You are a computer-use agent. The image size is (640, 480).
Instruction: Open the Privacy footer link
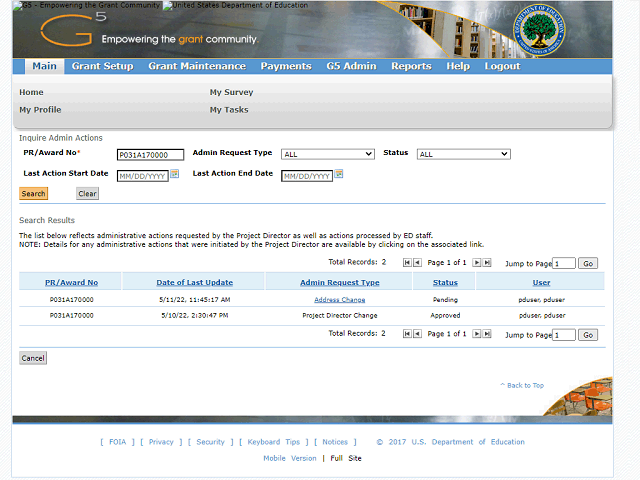point(161,442)
